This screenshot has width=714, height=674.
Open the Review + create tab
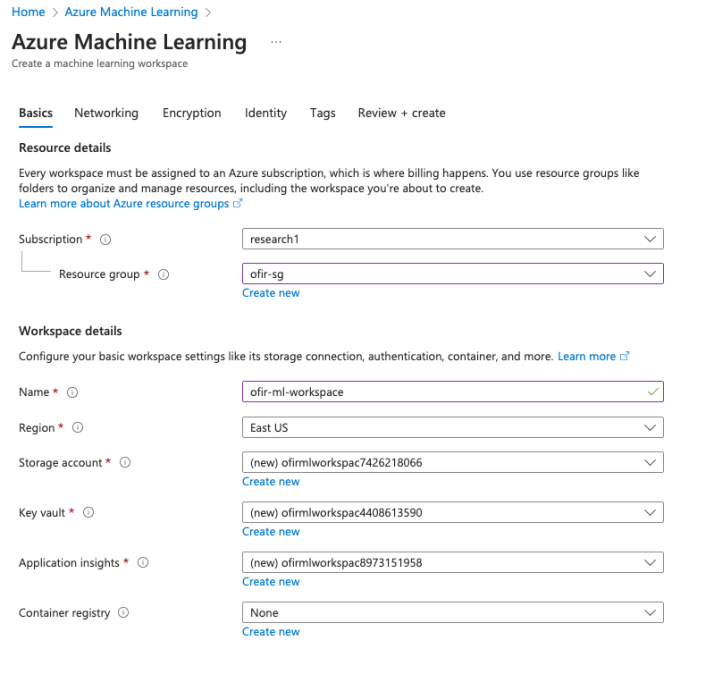coord(401,113)
